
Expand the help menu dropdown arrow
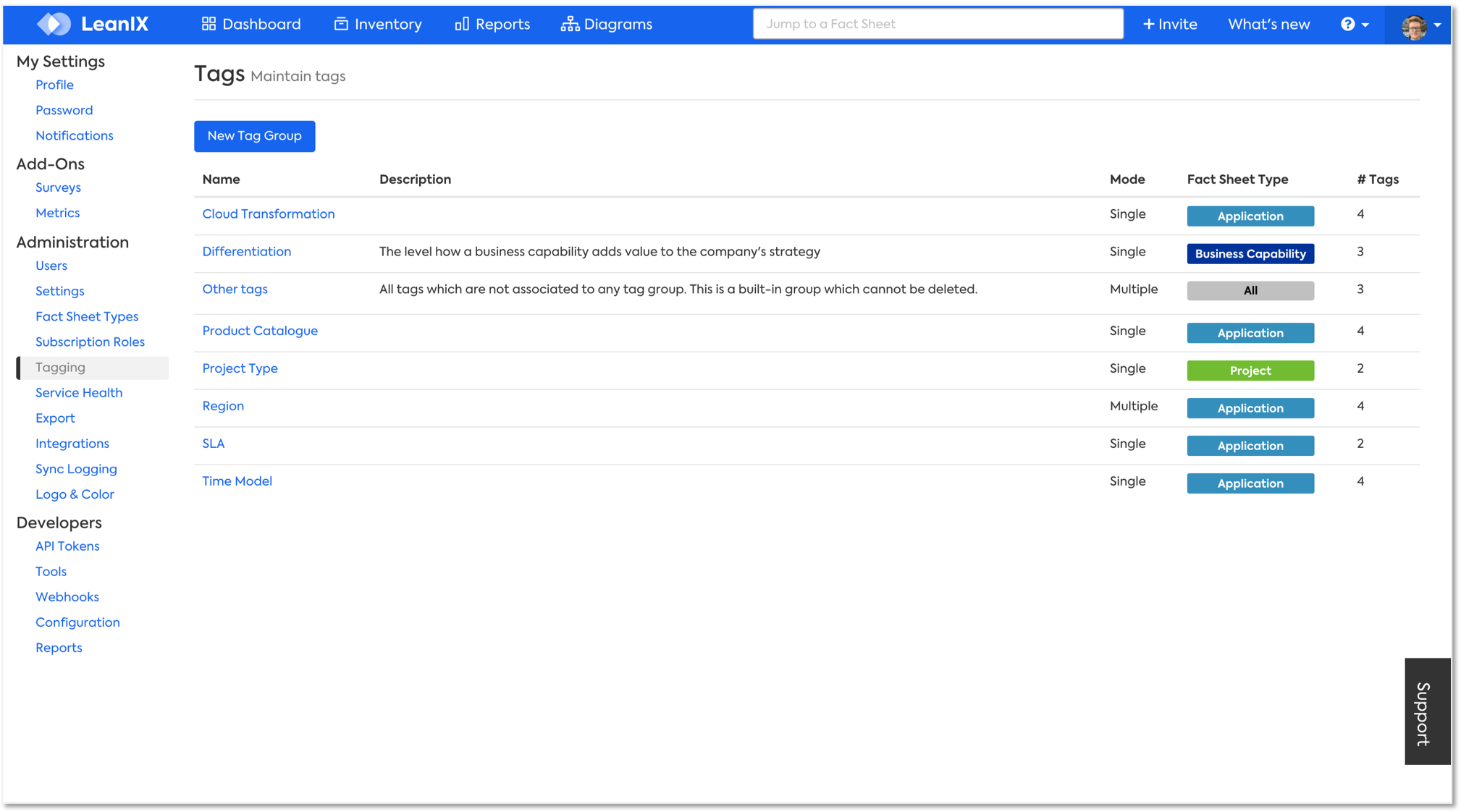pyautogui.click(x=1365, y=25)
